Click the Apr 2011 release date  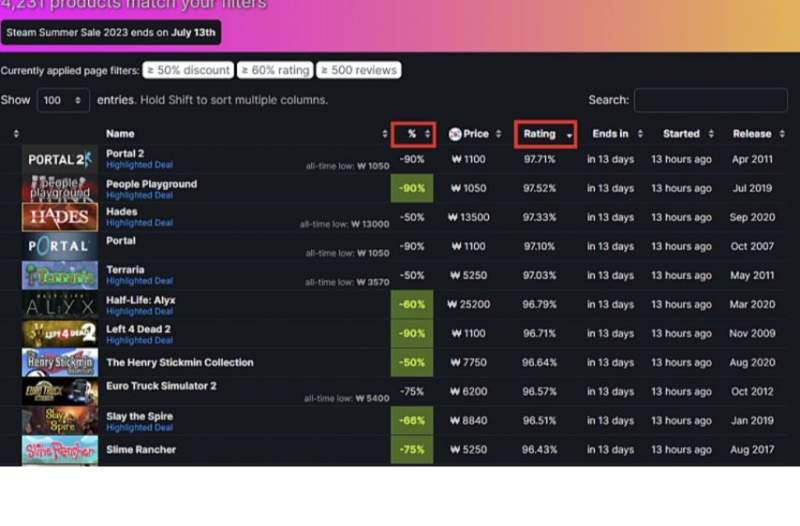click(752, 159)
